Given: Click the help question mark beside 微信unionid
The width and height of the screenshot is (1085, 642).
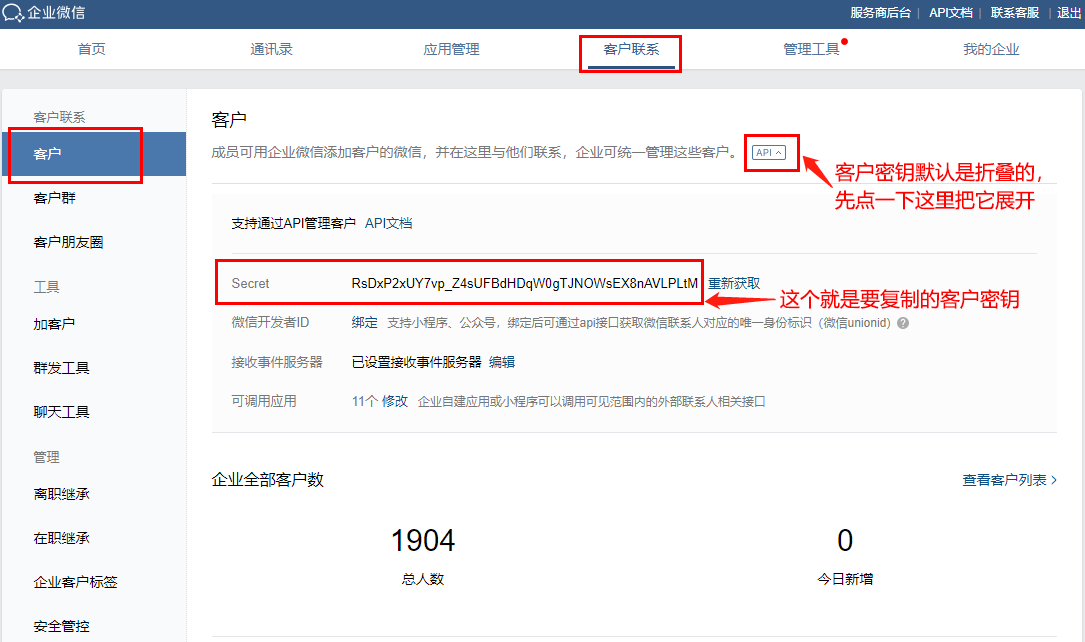Looking at the screenshot, I should [x=903, y=323].
